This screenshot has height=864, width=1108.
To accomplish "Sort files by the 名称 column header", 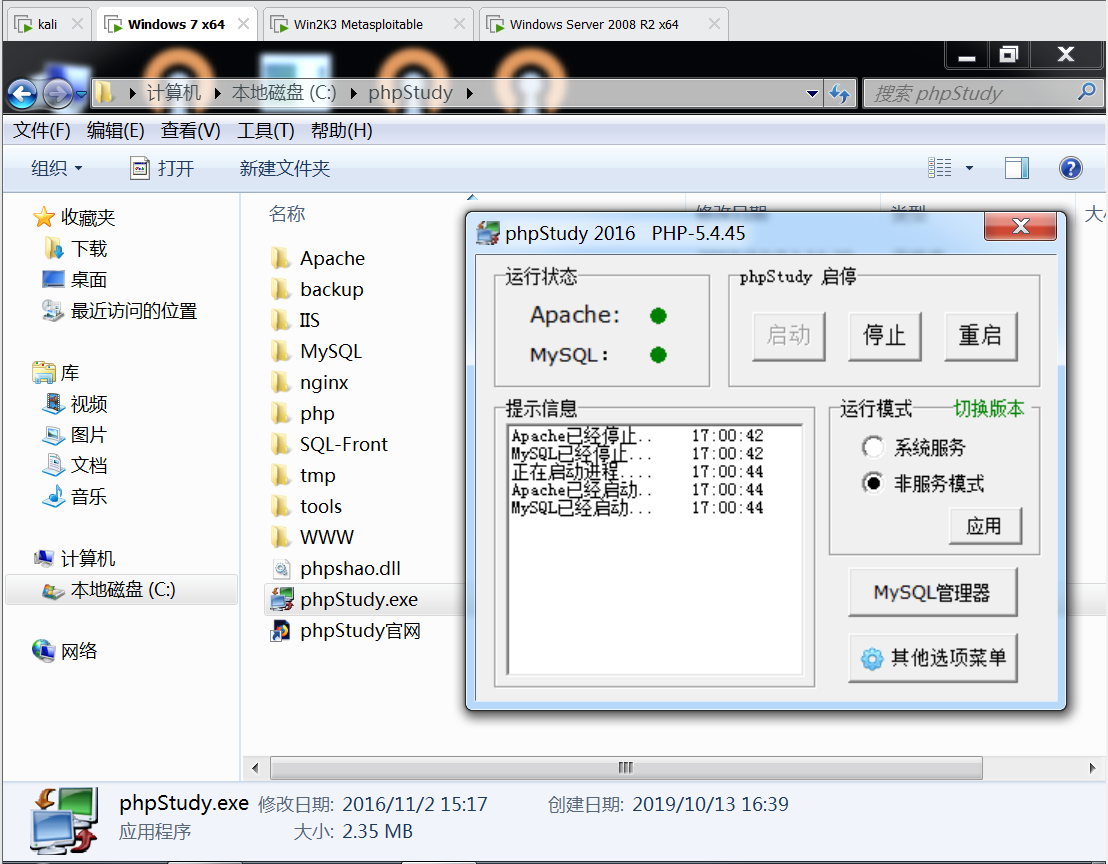I will [x=287, y=213].
